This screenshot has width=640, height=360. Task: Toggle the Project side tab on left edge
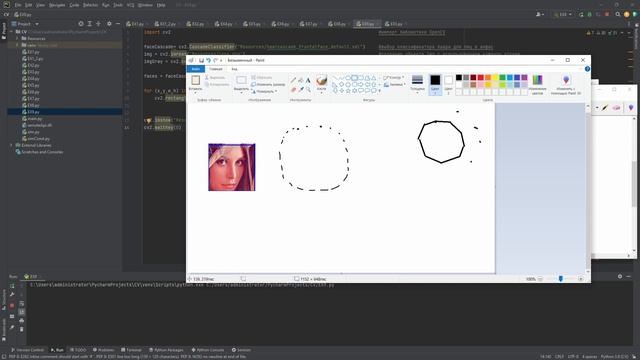[4, 31]
